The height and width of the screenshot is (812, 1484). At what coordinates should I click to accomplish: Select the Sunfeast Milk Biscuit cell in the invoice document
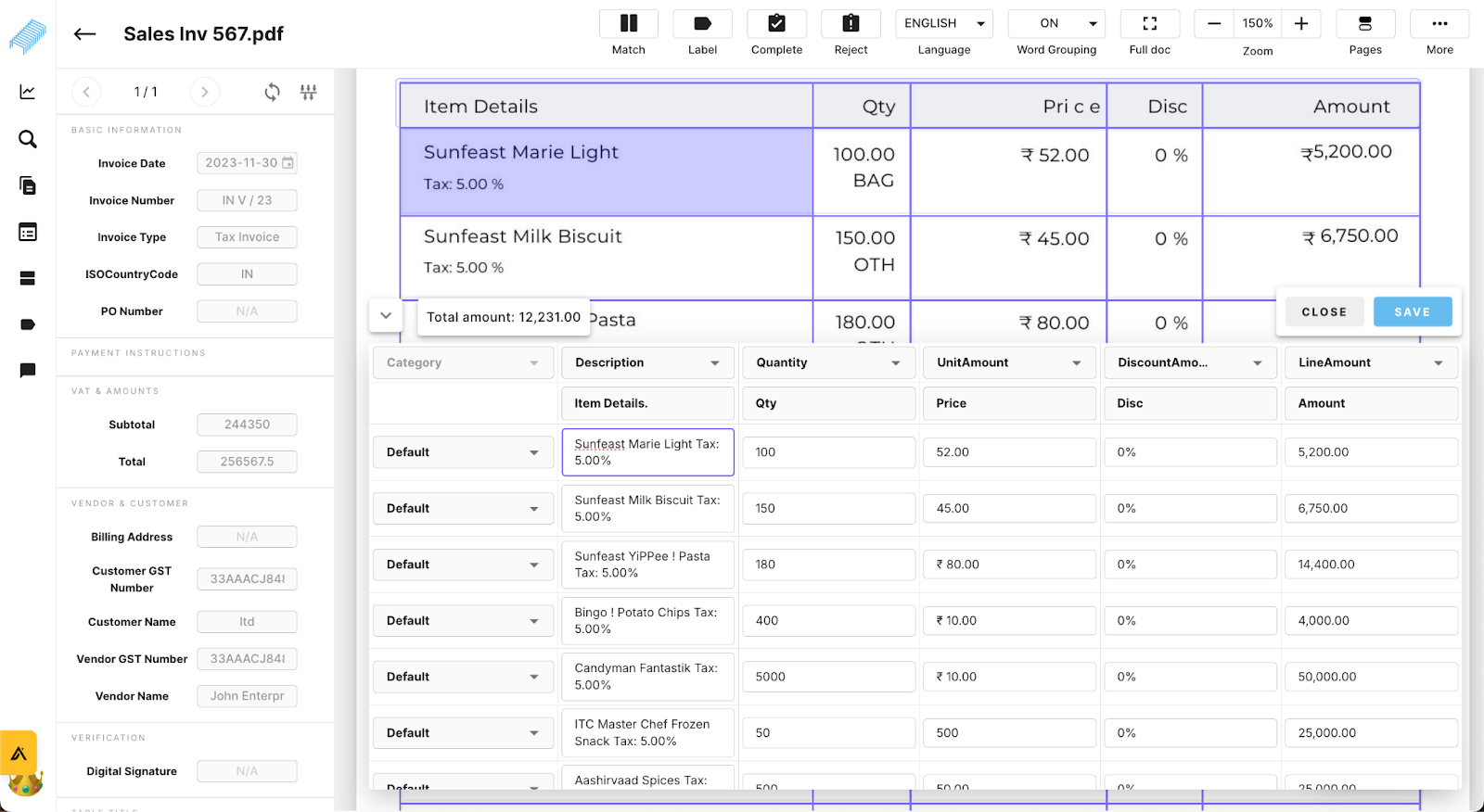[x=607, y=257]
